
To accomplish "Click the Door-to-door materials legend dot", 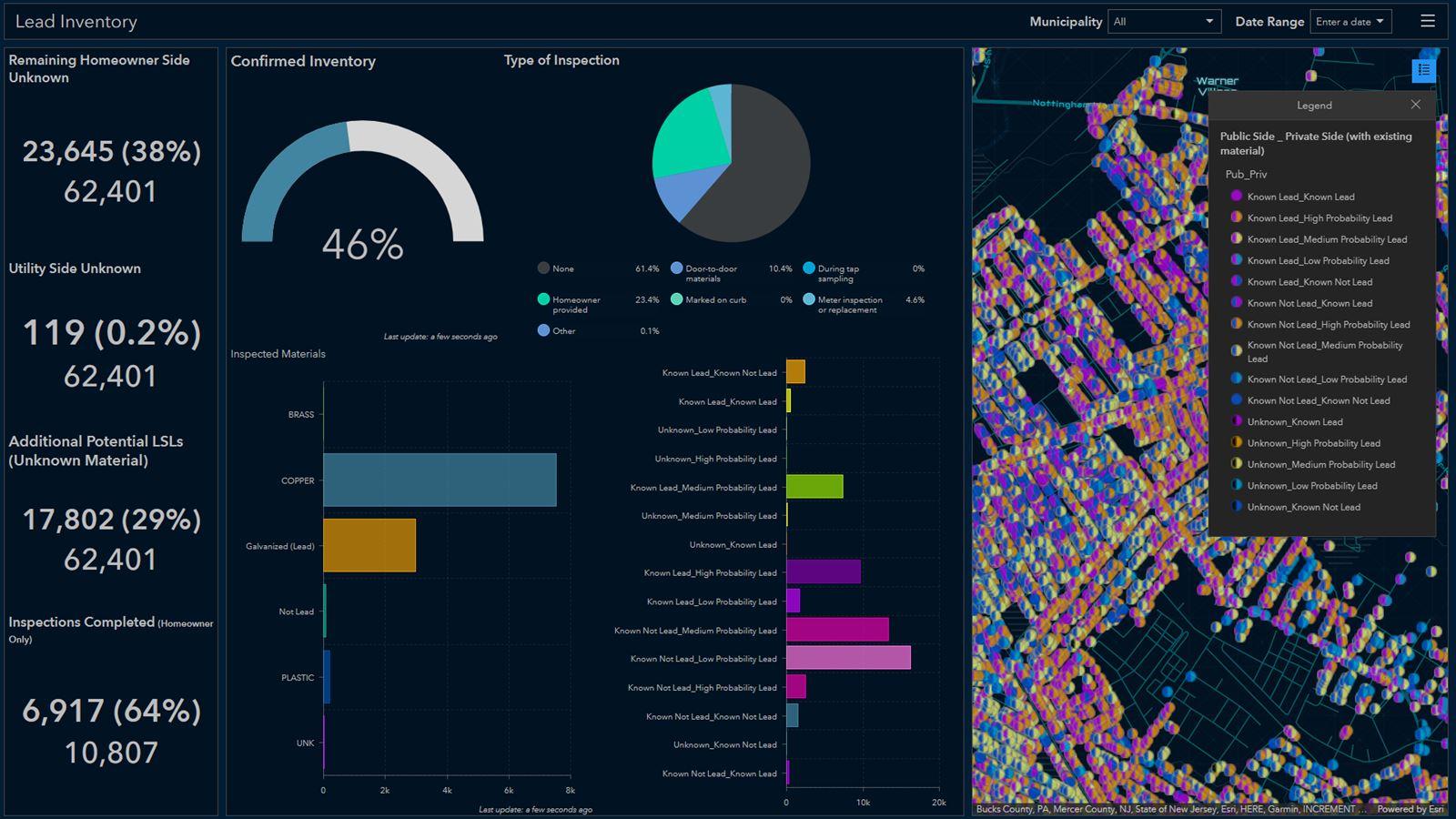I will click(x=676, y=268).
